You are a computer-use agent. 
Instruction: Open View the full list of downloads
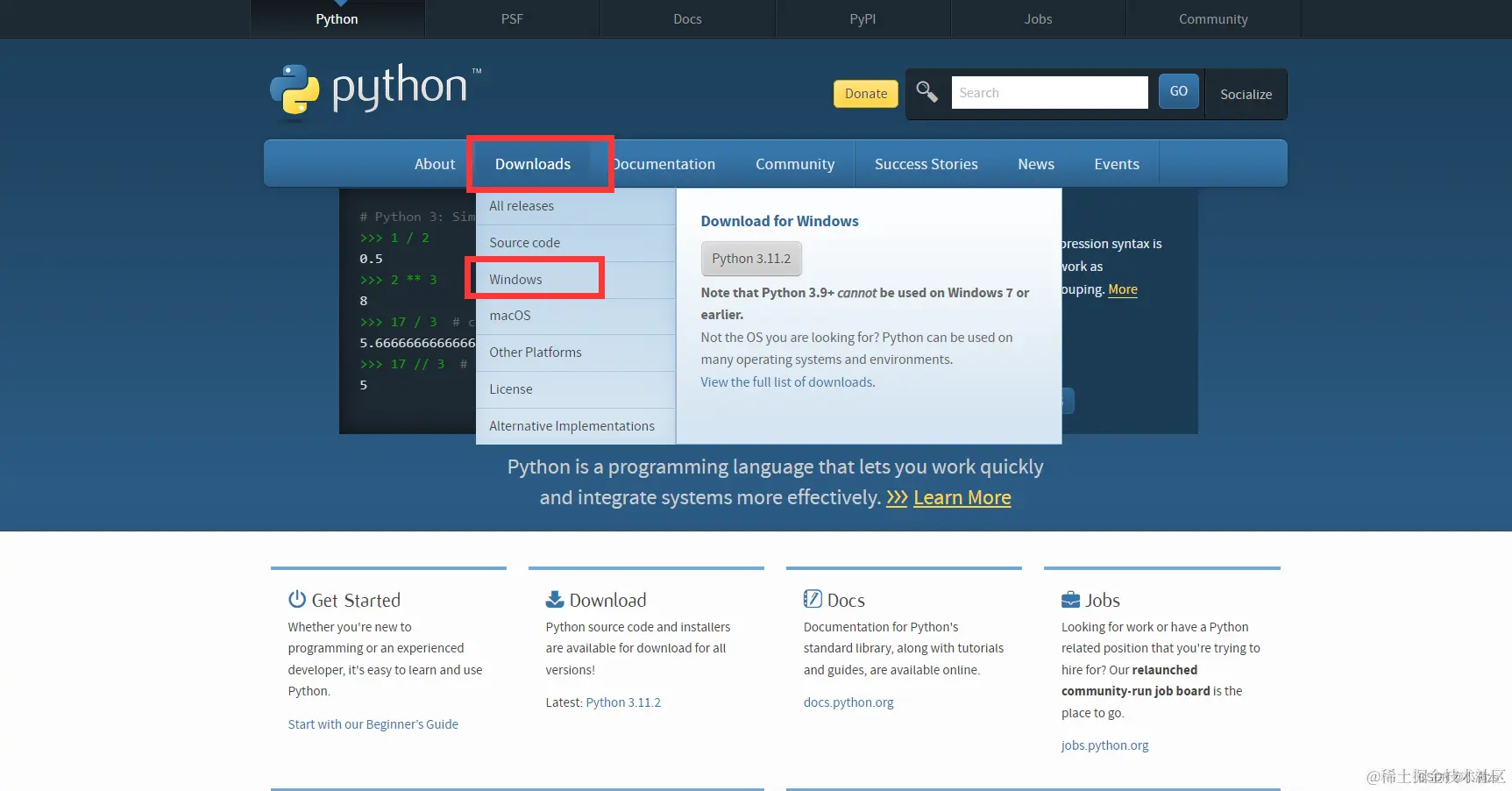point(788,382)
